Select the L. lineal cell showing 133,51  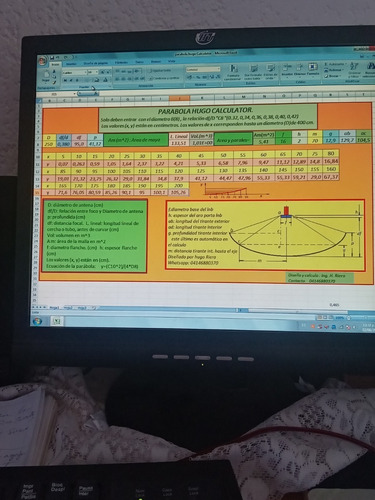click(x=179, y=143)
